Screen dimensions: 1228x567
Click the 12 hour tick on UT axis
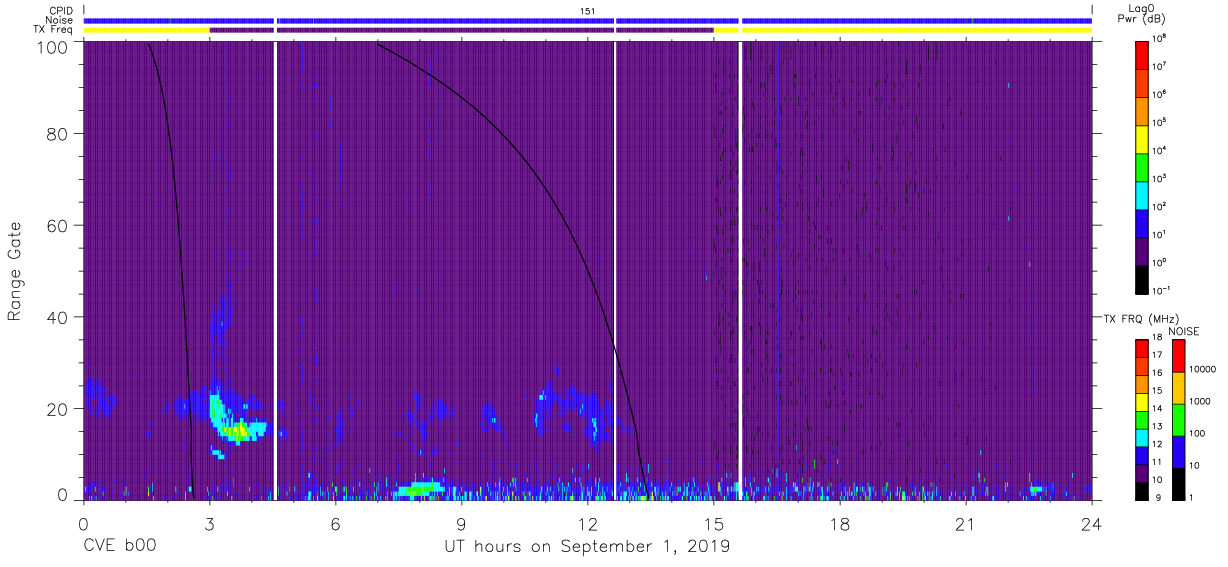point(587,522)
